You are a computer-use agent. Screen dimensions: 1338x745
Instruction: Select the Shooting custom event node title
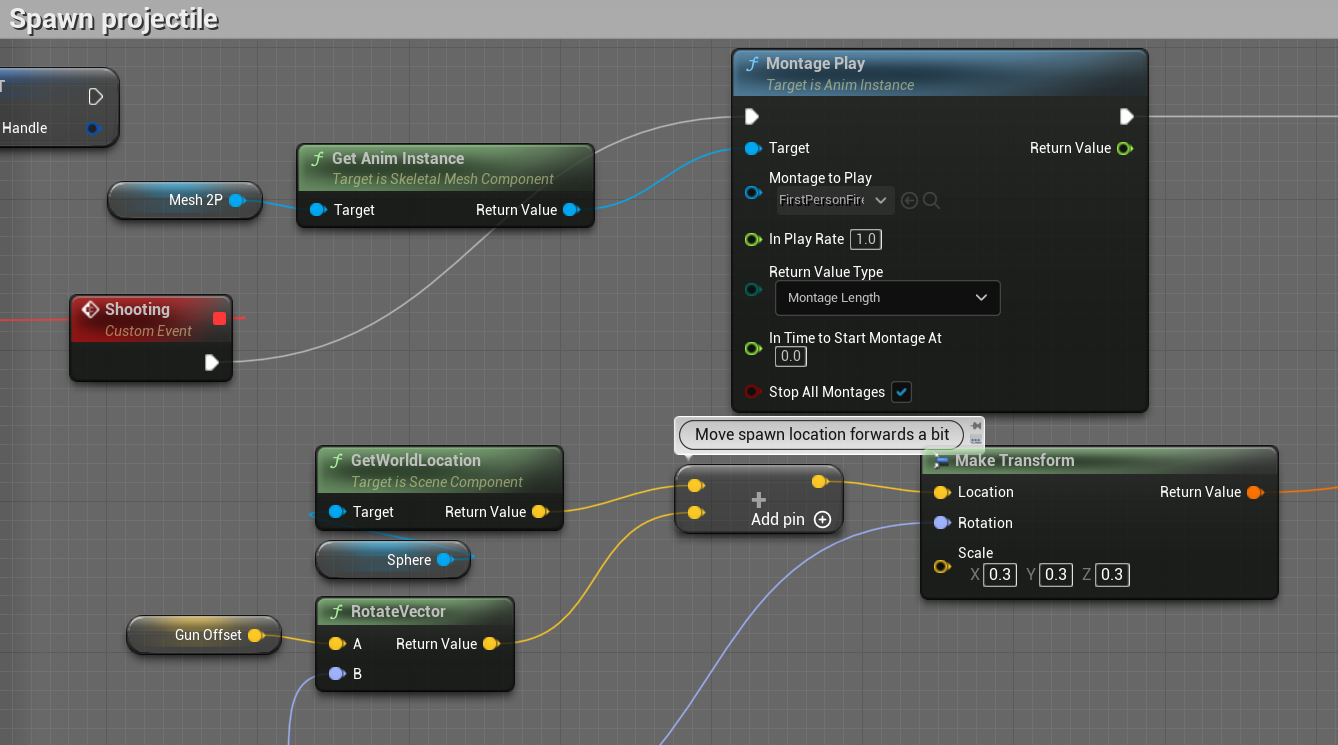pyautogui.click(x=137, y=309)
